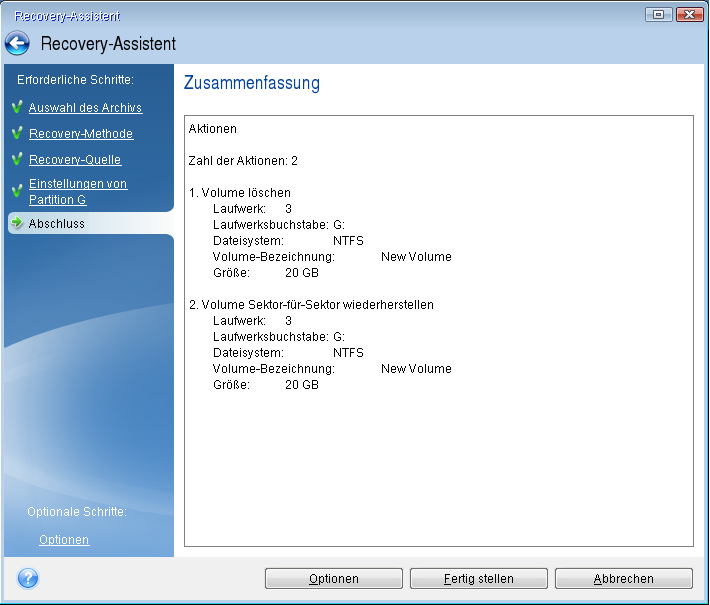Close the Recovery-Assistent window
Viewport: 710px width, 605px height.
coord(688,15)
